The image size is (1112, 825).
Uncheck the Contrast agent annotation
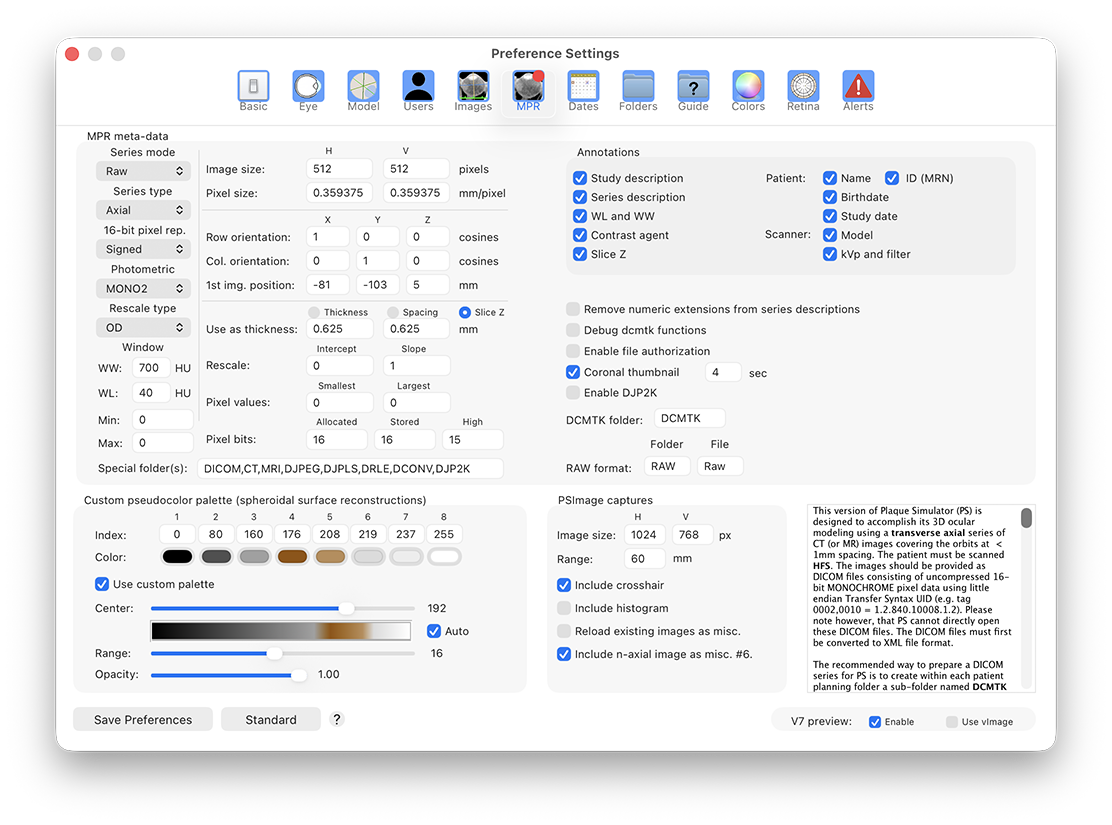(x=580, y=235)
